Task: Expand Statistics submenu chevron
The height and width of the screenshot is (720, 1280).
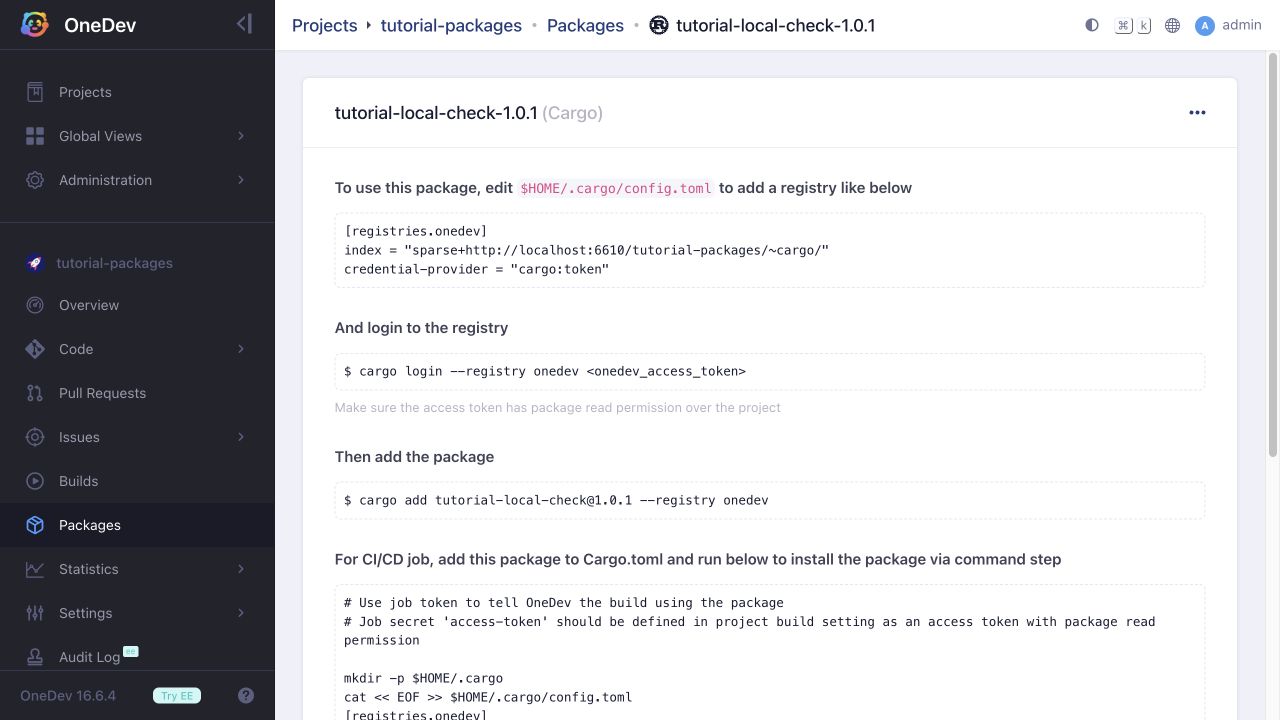Action: [241, 569]
